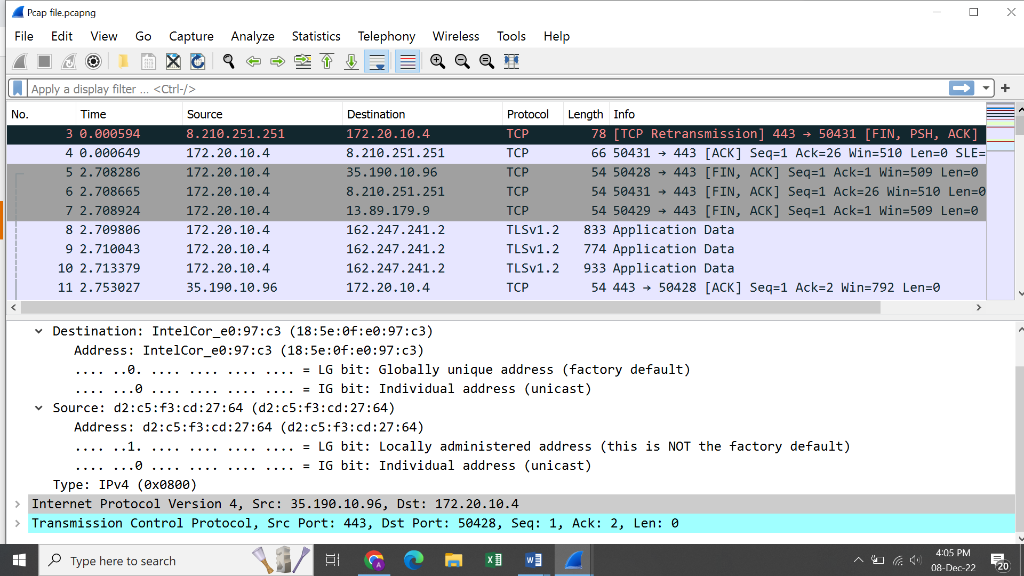Go back in packet history arrow
The width and height of the screenshot is (1024, 576).
pyautogui.click(x=253, y=61)
